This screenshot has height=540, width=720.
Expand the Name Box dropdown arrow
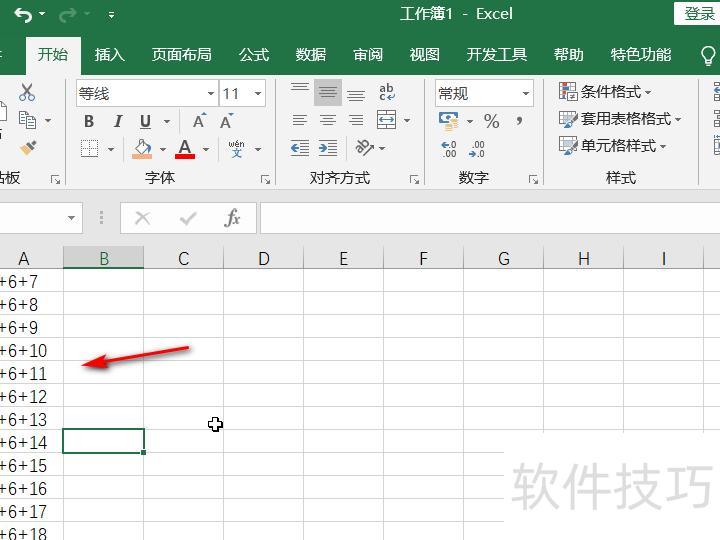point(72,218)
